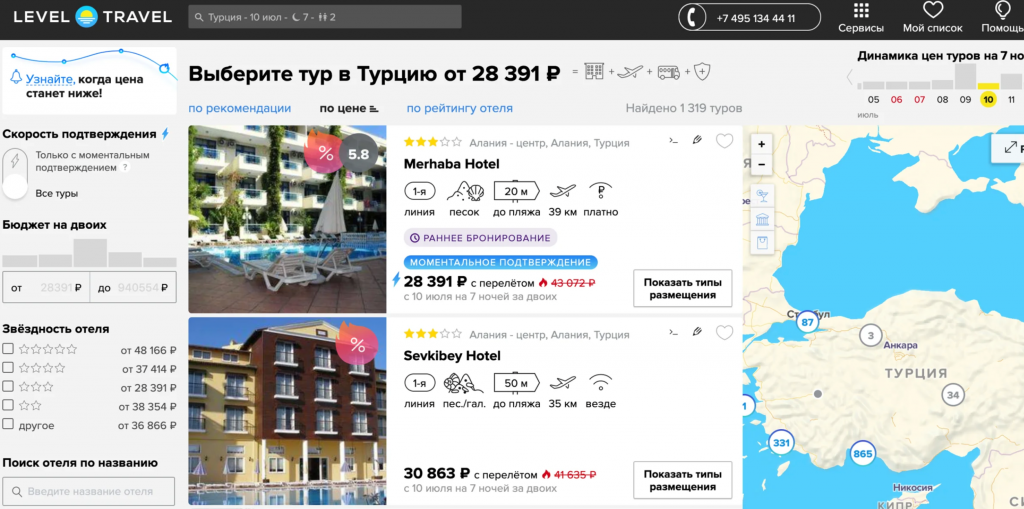Screen dimensions: 1024x509
Task: Toggle museum landmarks icon on map
Action: tap(762, 219)
